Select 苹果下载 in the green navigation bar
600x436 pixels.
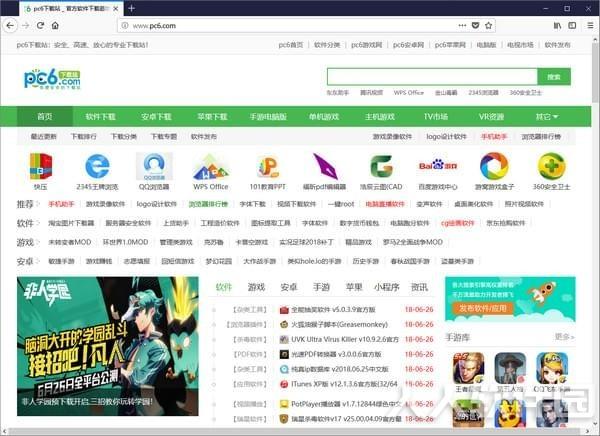[x=212, y=116]
